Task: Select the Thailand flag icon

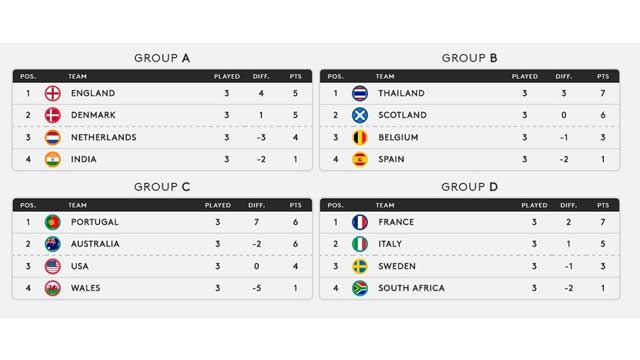Action: coord(360,93)
